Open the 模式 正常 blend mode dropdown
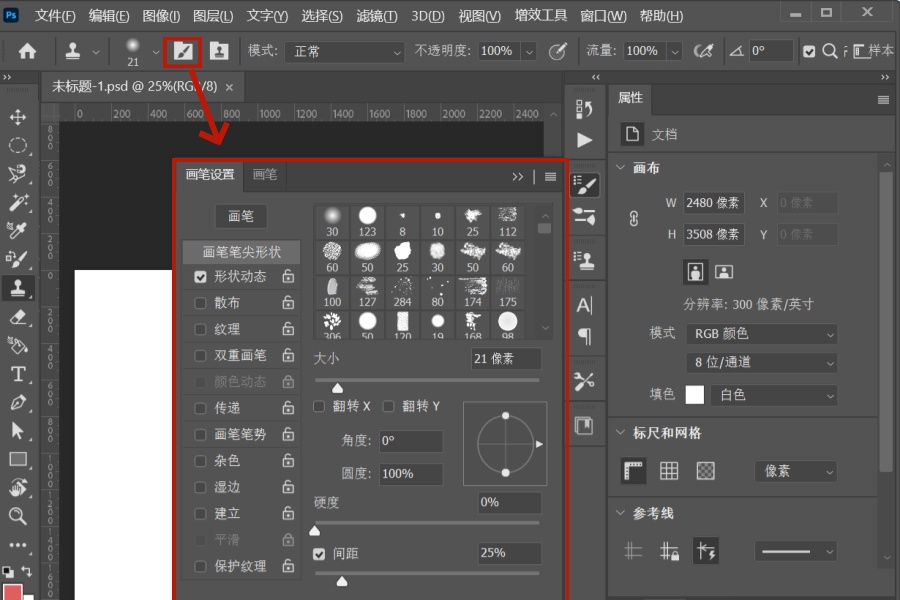Image resolution: width=900 pixels, height=600 pixels. [345, 52]
